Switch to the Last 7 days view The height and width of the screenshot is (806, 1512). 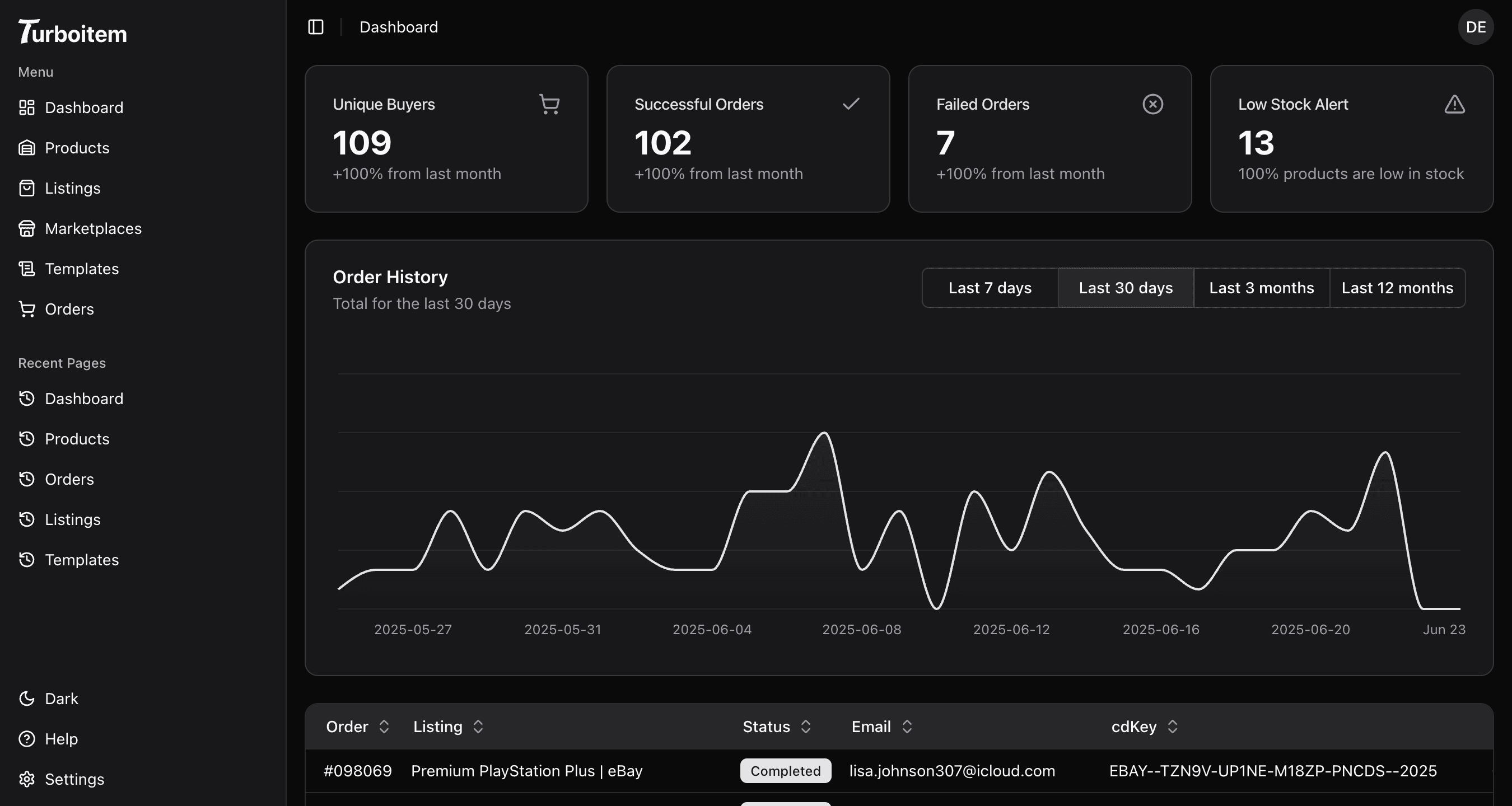pyautogui.click(x=990, y=288)
